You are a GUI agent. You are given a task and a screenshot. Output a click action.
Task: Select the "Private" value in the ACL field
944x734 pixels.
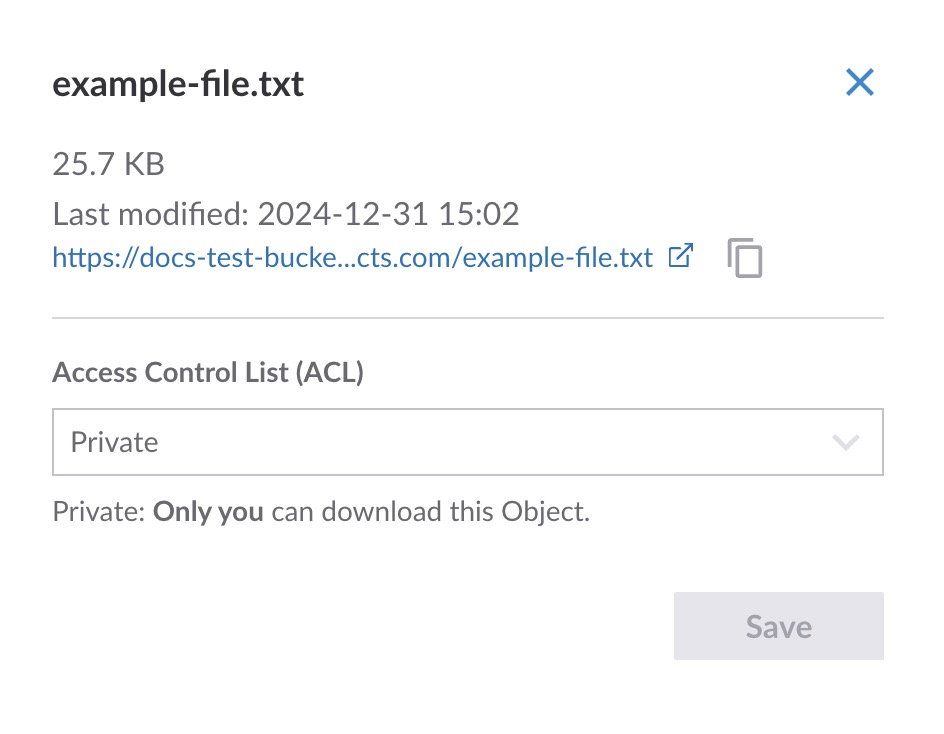114,442
